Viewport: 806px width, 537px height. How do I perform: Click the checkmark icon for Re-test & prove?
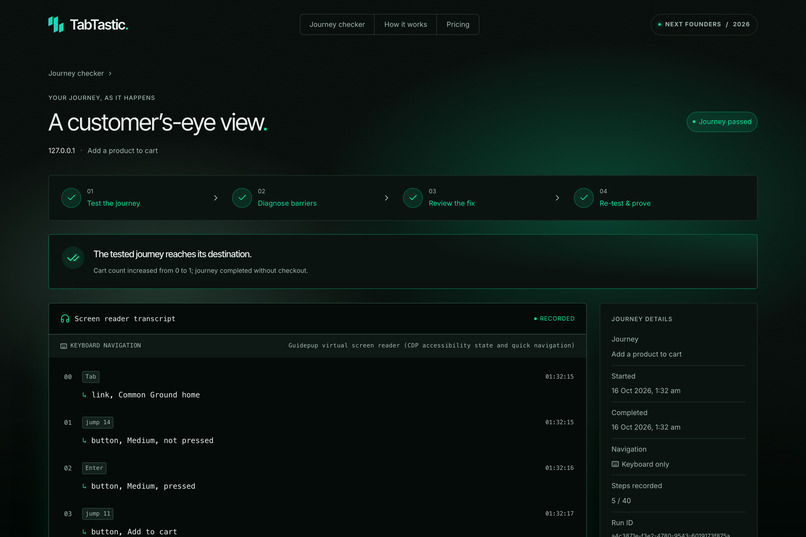583,198
